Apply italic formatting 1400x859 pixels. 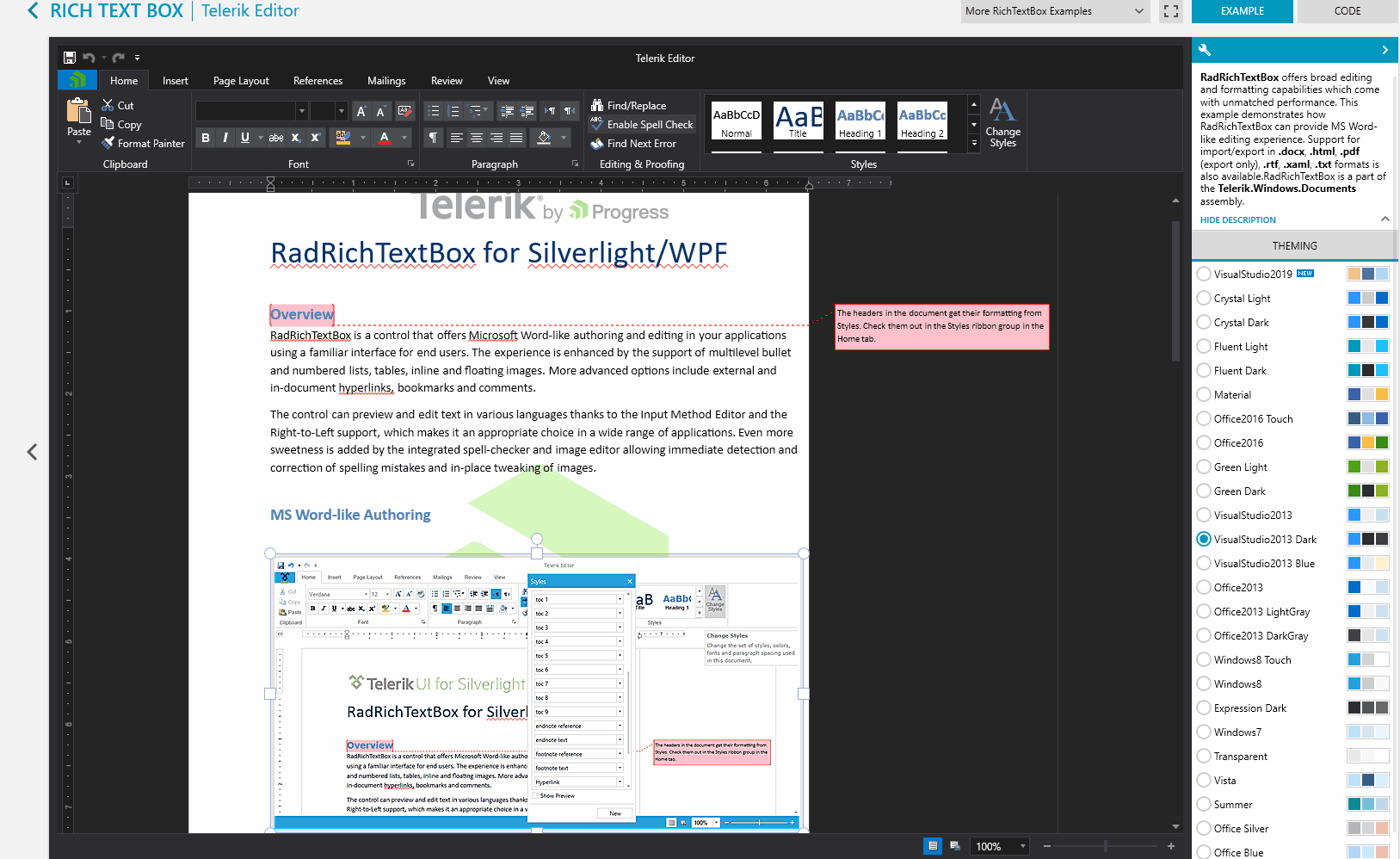coord(225,138)
